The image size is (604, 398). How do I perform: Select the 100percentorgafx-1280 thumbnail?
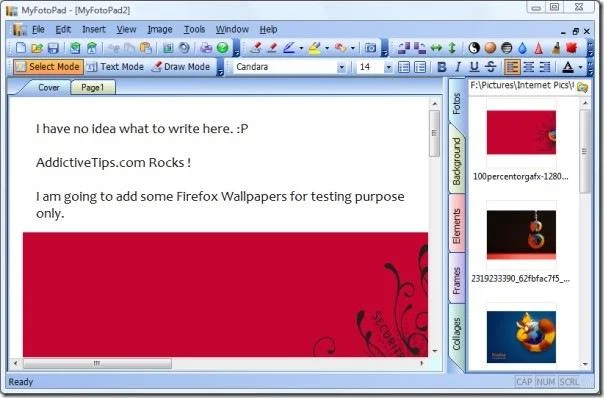(521, 132)
